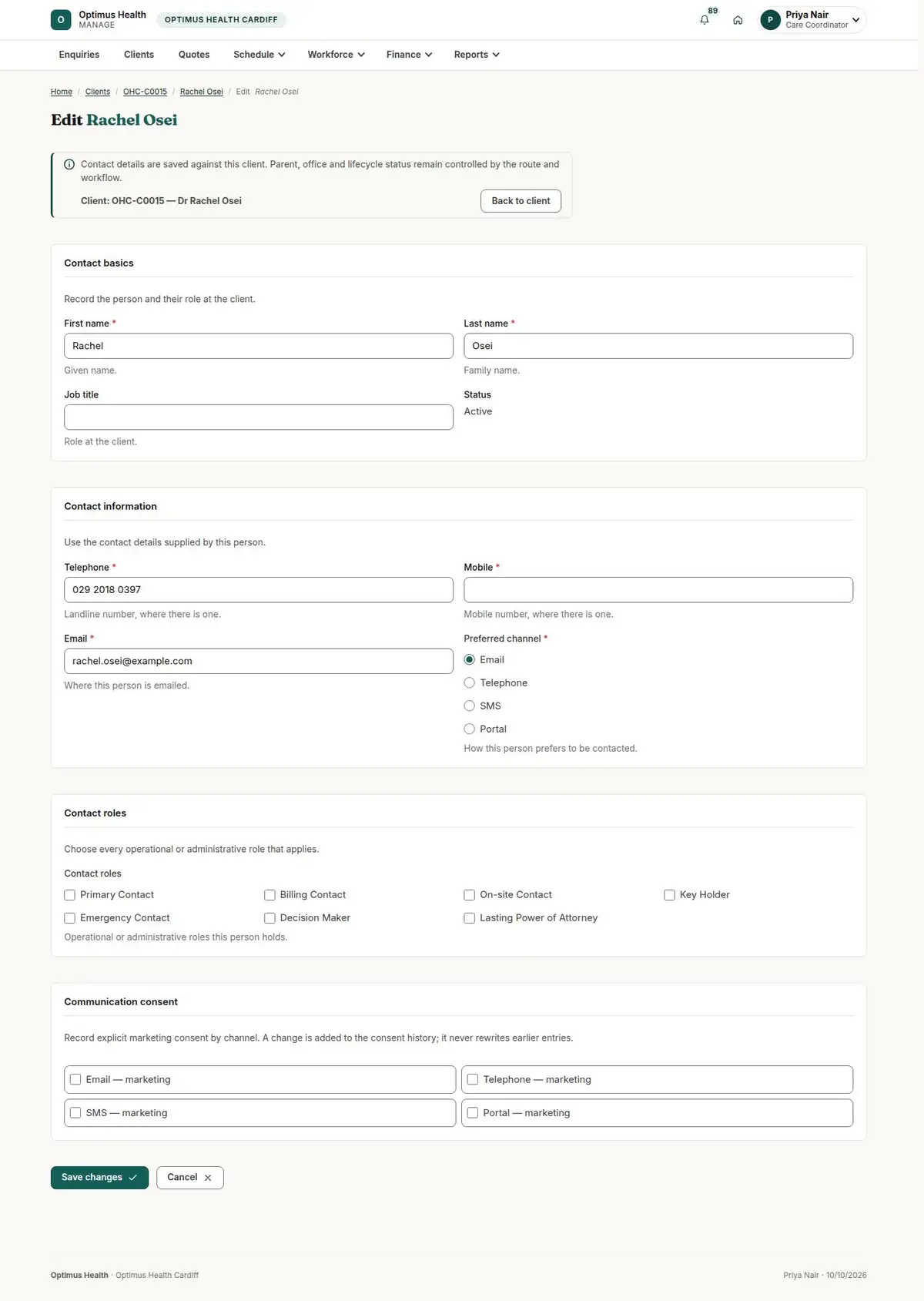Open the Finance dropdown menu
The width and height of the screenshot is (924, 1301).
click(x=409, y=55)
